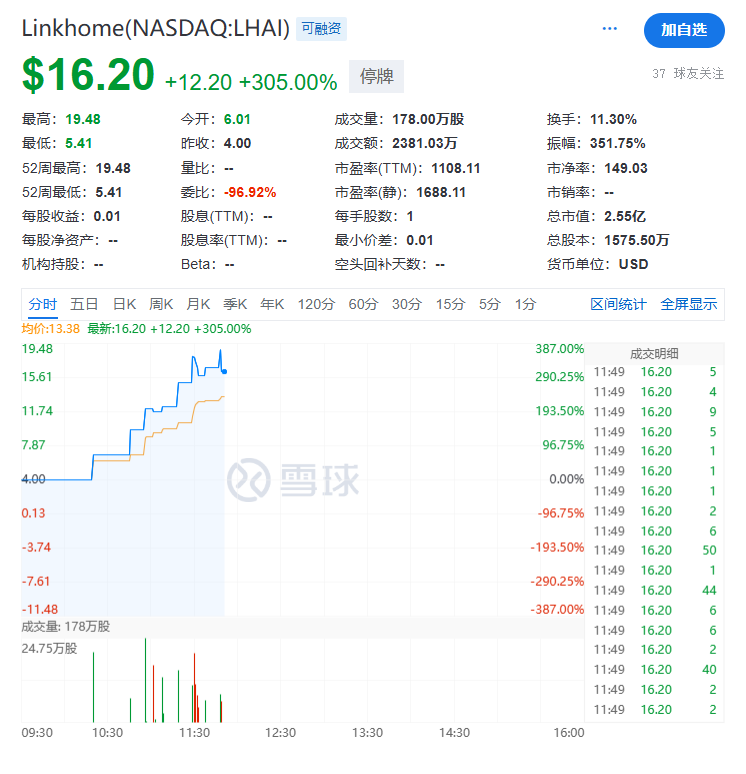
Task: Switch to the 5分 interval tab
Action: pyautogui.click(x=489, y=304)
